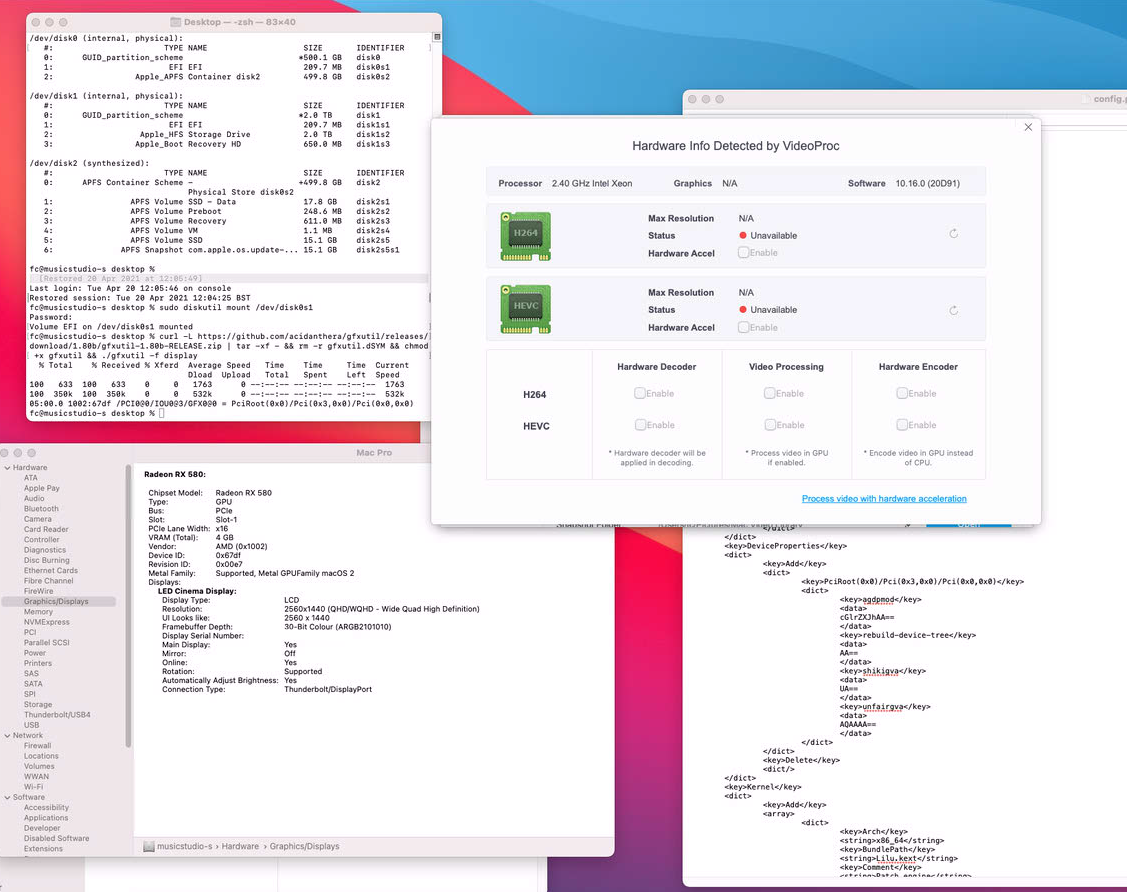Viewport: 1127px width, 892px height.
Task: Enable Hardware Accel for HEVC
Action: (744, 327)
